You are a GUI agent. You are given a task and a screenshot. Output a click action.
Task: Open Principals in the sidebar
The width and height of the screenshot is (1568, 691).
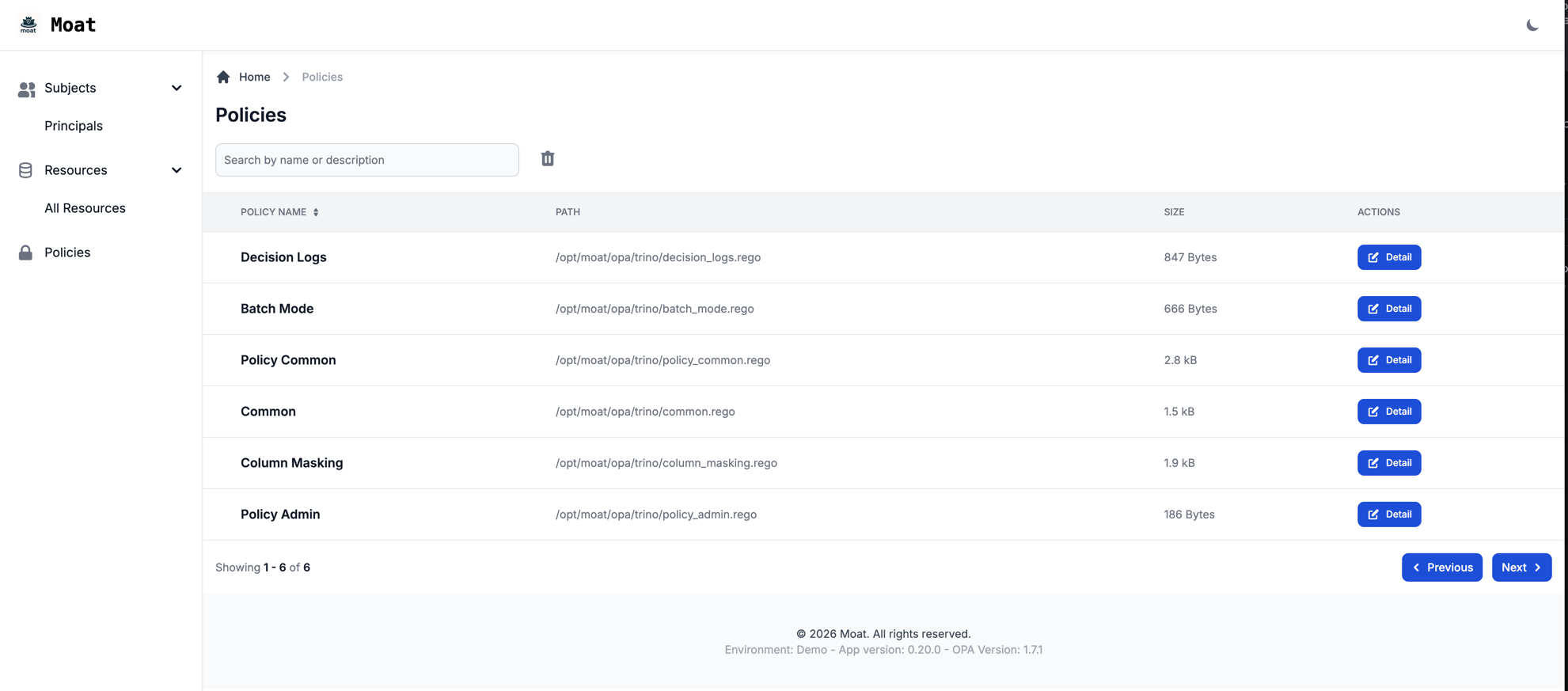[74, 126]
